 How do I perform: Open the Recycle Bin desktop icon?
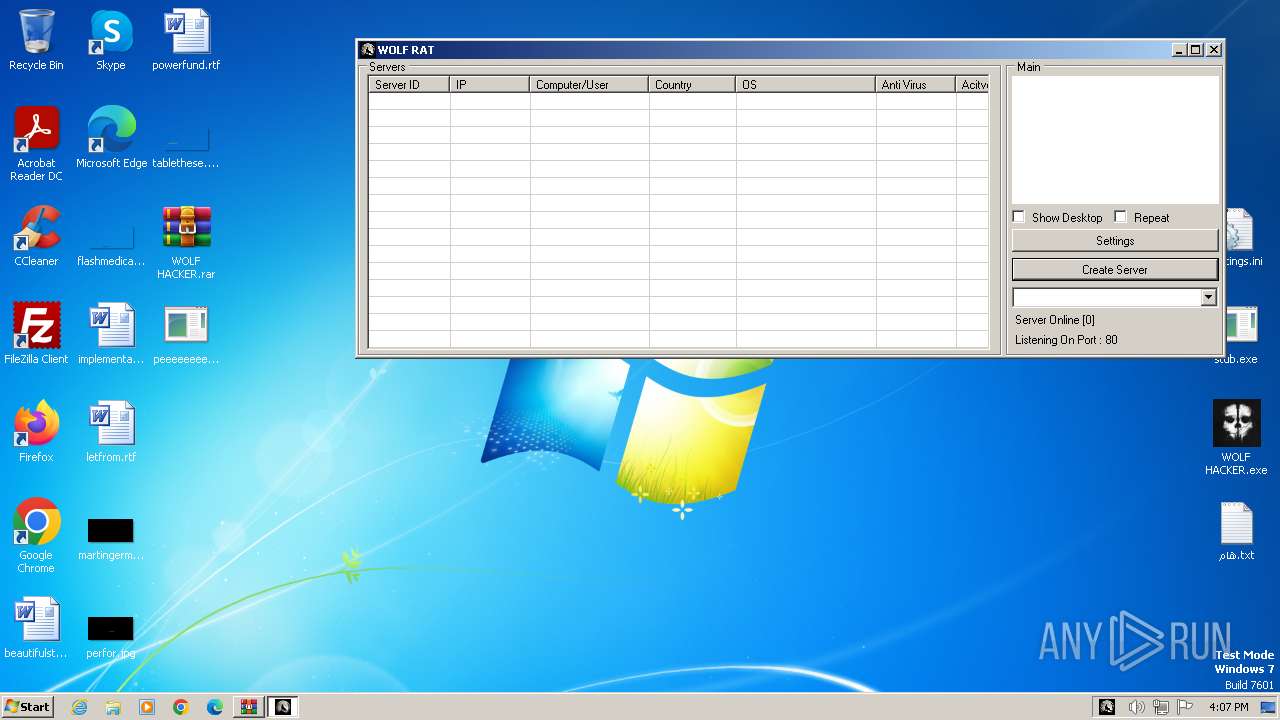pos(36,40)
